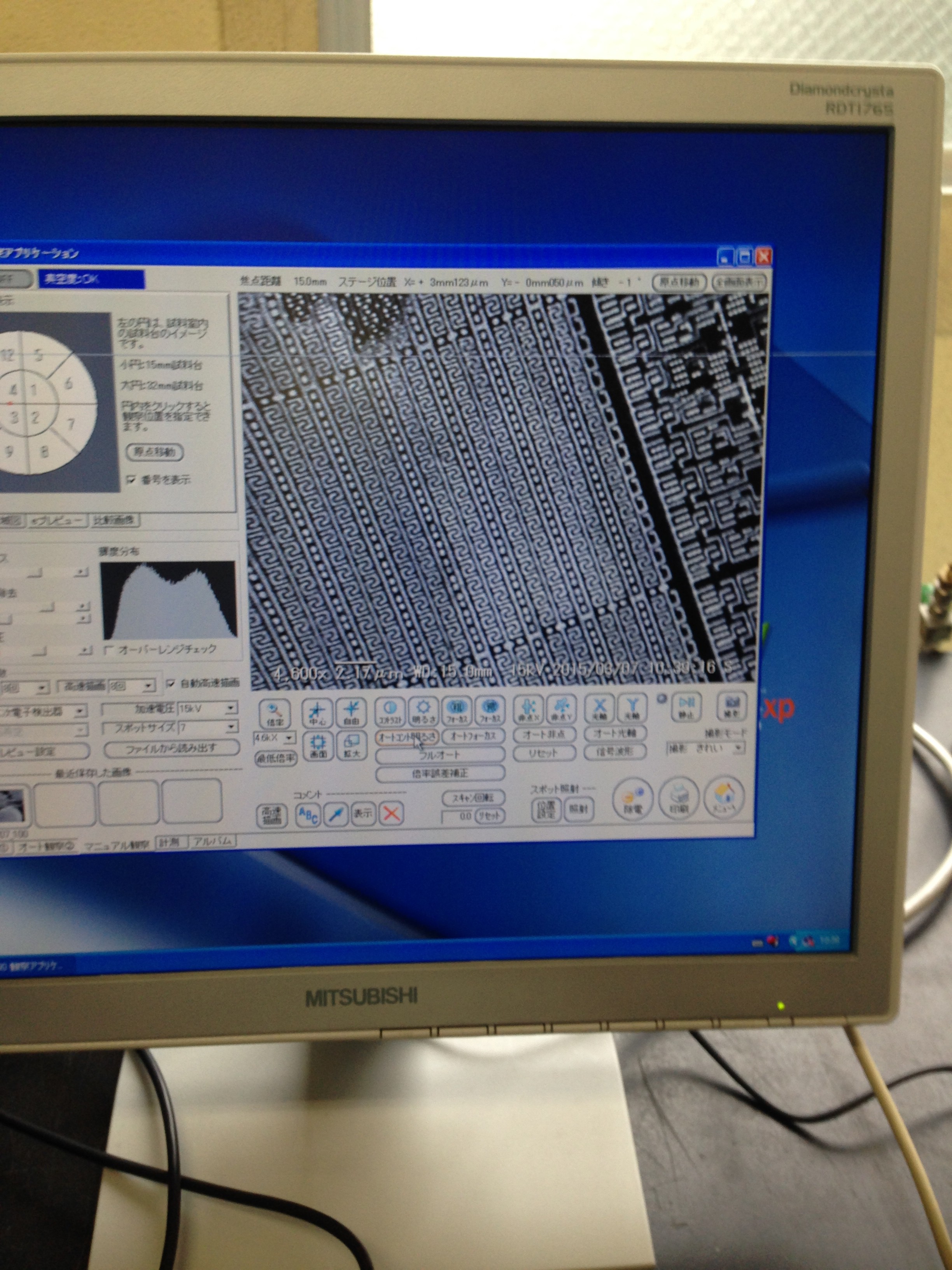952x1270 pixels.
Task: Click the オートフォーカス button
Action: coord(473,735)
